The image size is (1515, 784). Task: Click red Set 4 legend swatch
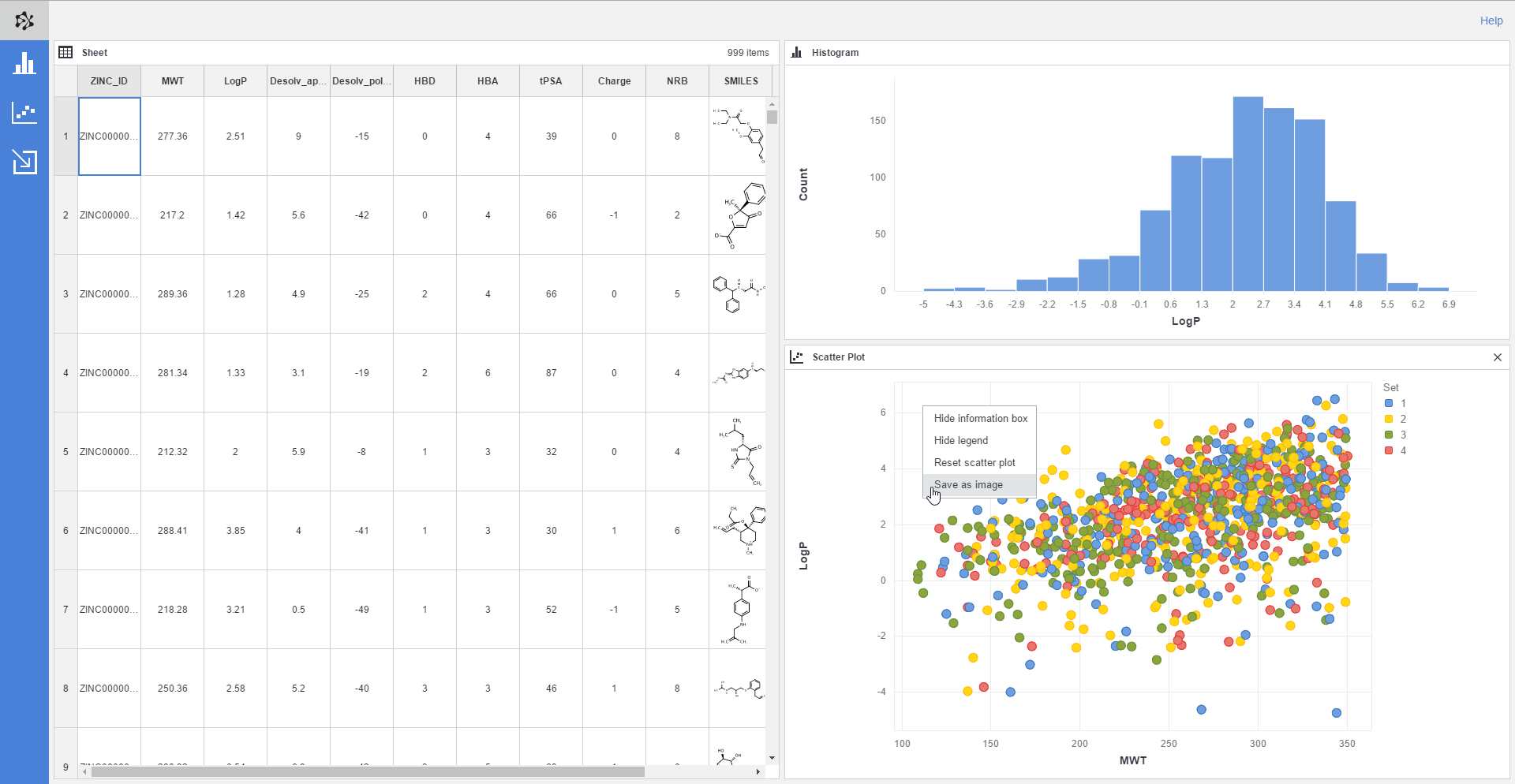1389,450
